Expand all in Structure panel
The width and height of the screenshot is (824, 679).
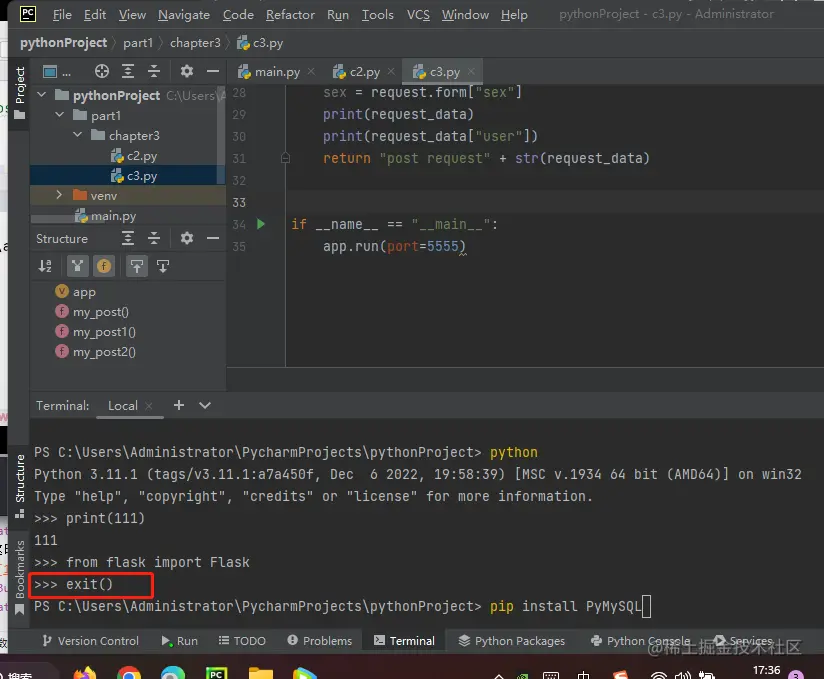(x=128, y=238)
